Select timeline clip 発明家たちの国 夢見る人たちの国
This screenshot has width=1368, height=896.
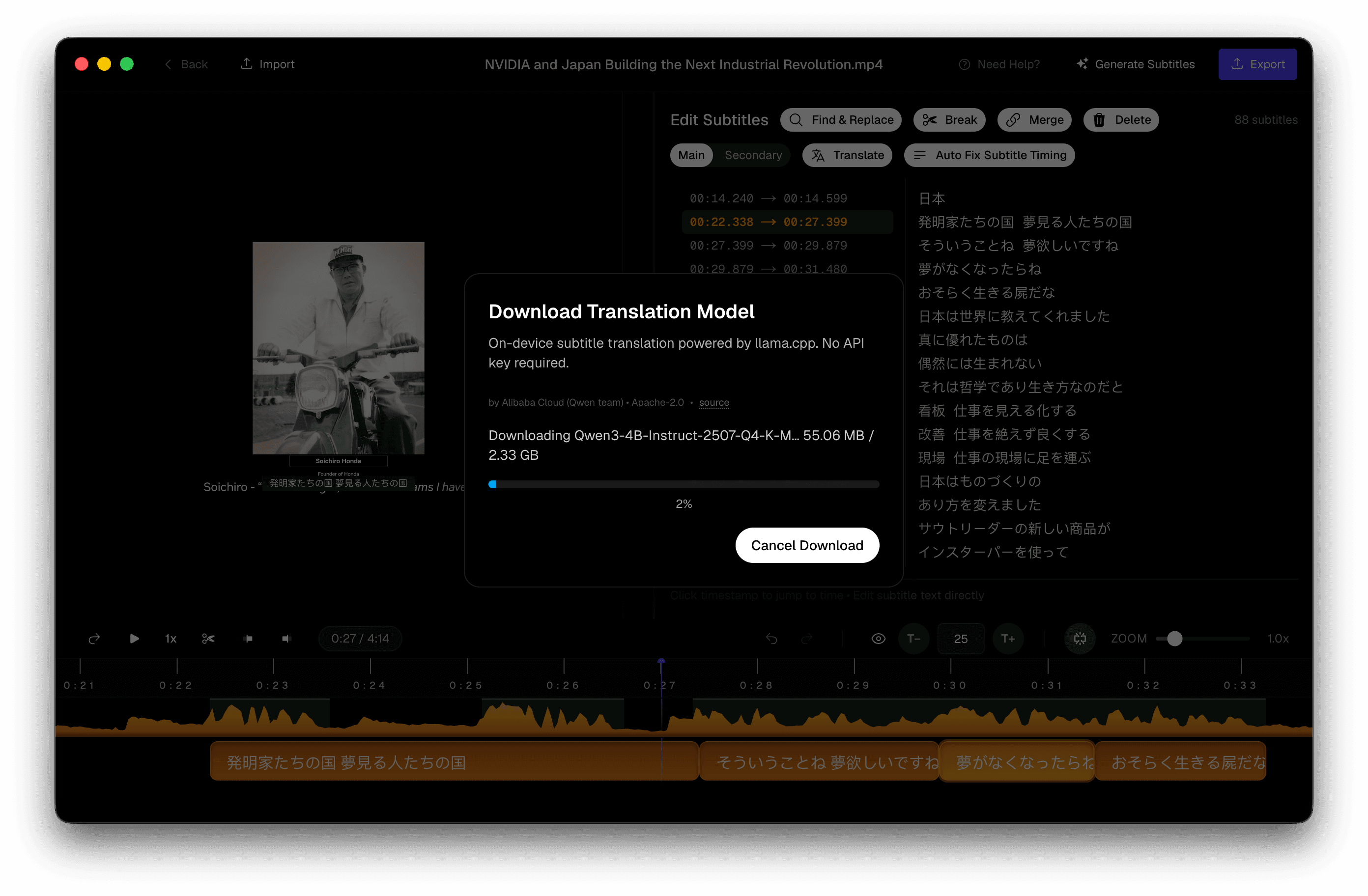(454, 761)
